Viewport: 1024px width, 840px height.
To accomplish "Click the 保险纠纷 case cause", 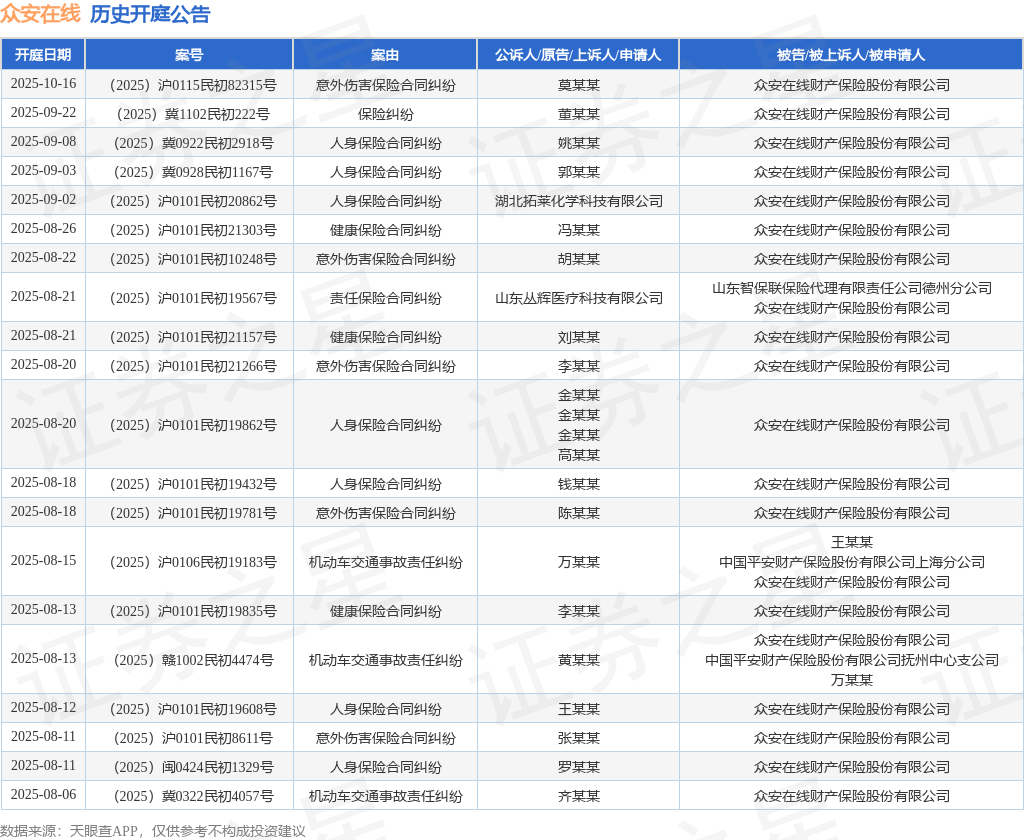I will coord(385,114).
